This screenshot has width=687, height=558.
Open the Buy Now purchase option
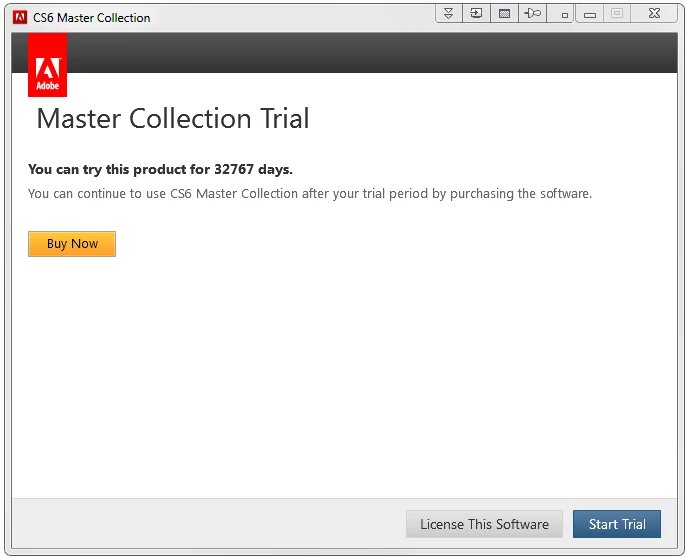click(72, 244)
